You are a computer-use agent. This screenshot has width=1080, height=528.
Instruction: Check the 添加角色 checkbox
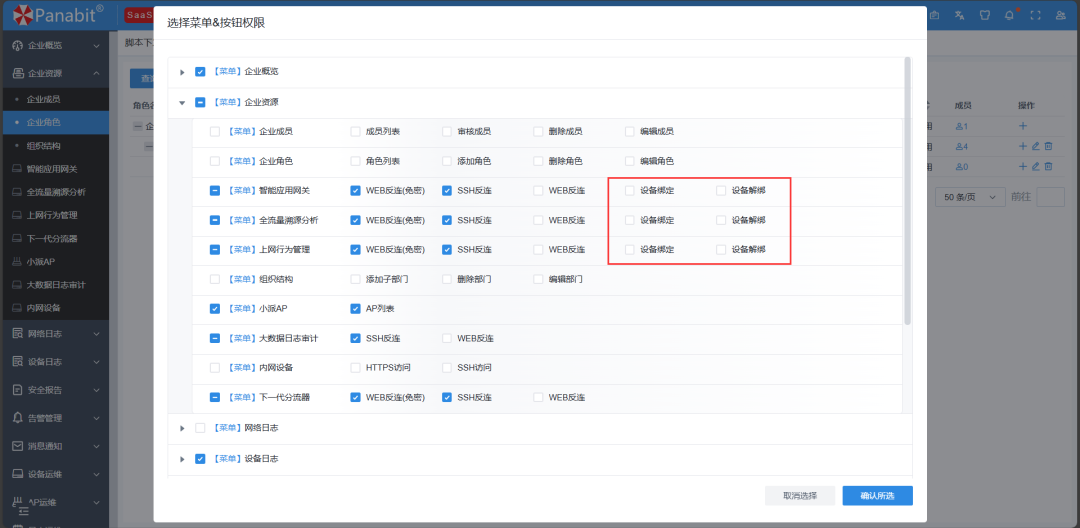click(x=446, y=161)
